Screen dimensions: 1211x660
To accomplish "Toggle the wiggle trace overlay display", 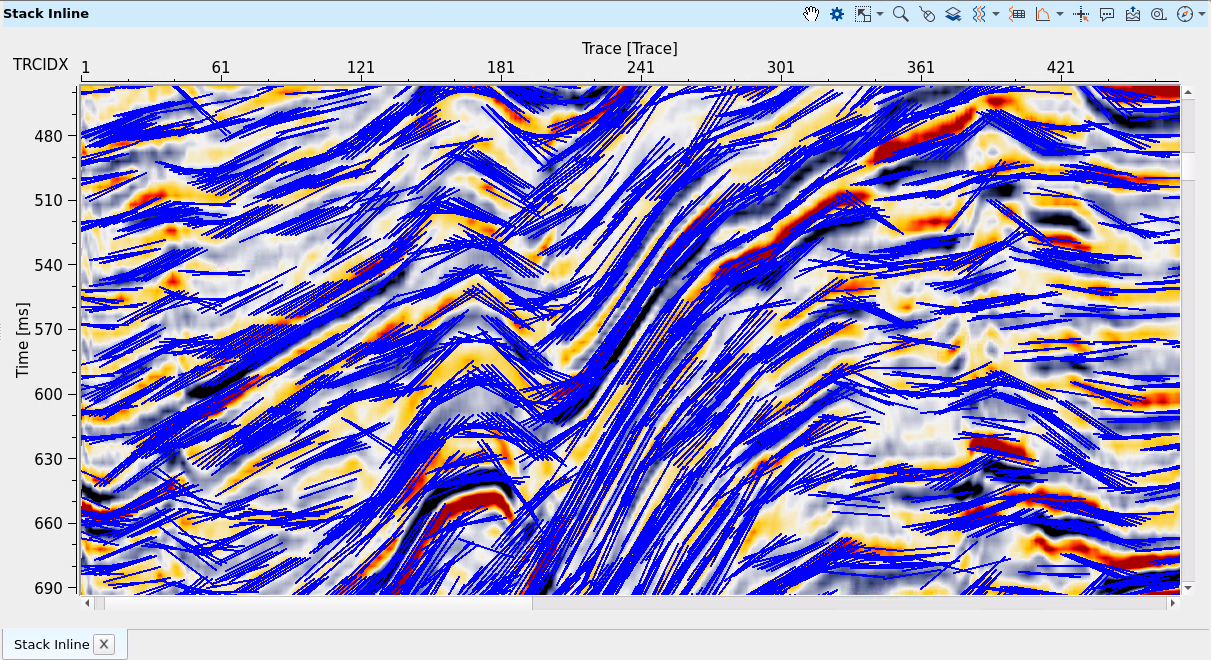I will click(977, 14).
